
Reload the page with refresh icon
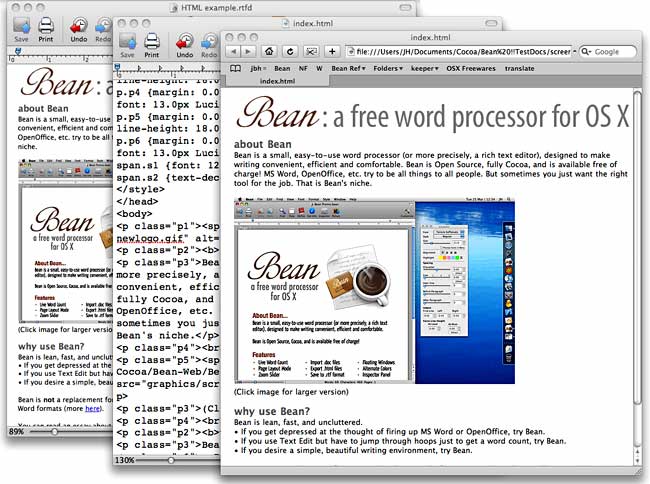[x=290, y=51]
